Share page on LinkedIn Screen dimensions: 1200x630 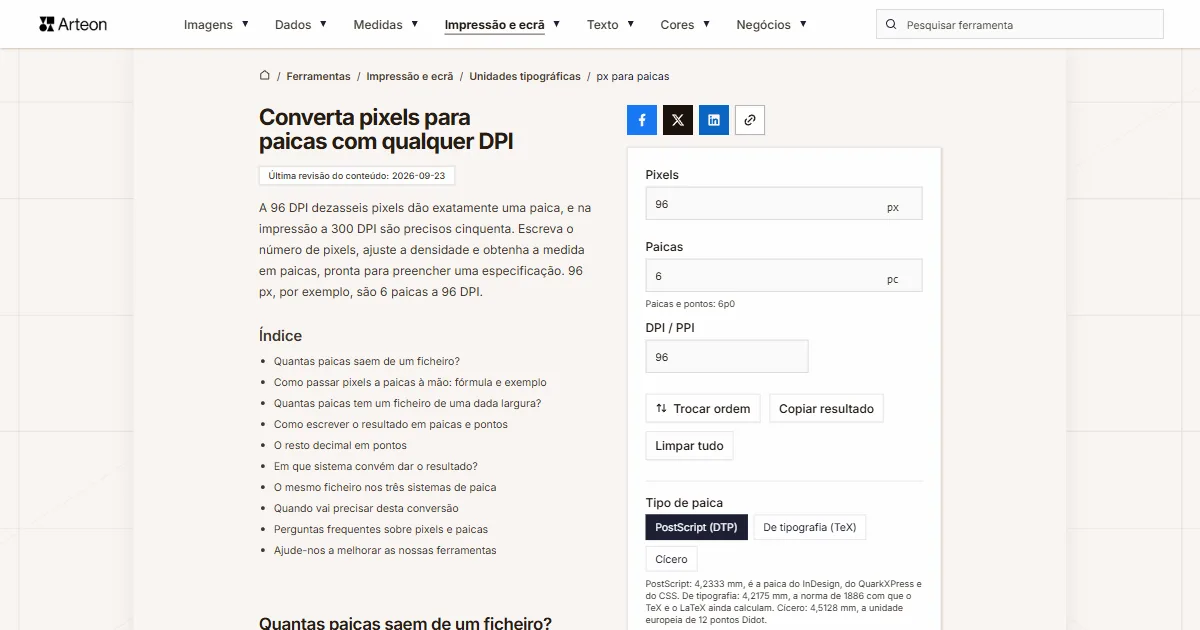714,120
